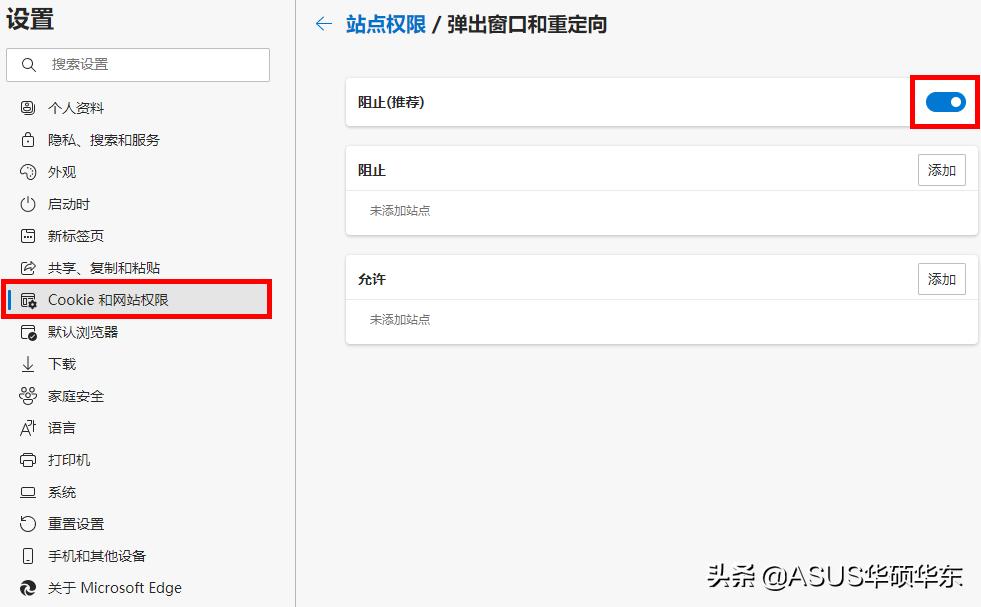This screenshot has height=607, width=981.
Task: Click 添加 next to 阻止 list
Action: (x=941, y=170)
